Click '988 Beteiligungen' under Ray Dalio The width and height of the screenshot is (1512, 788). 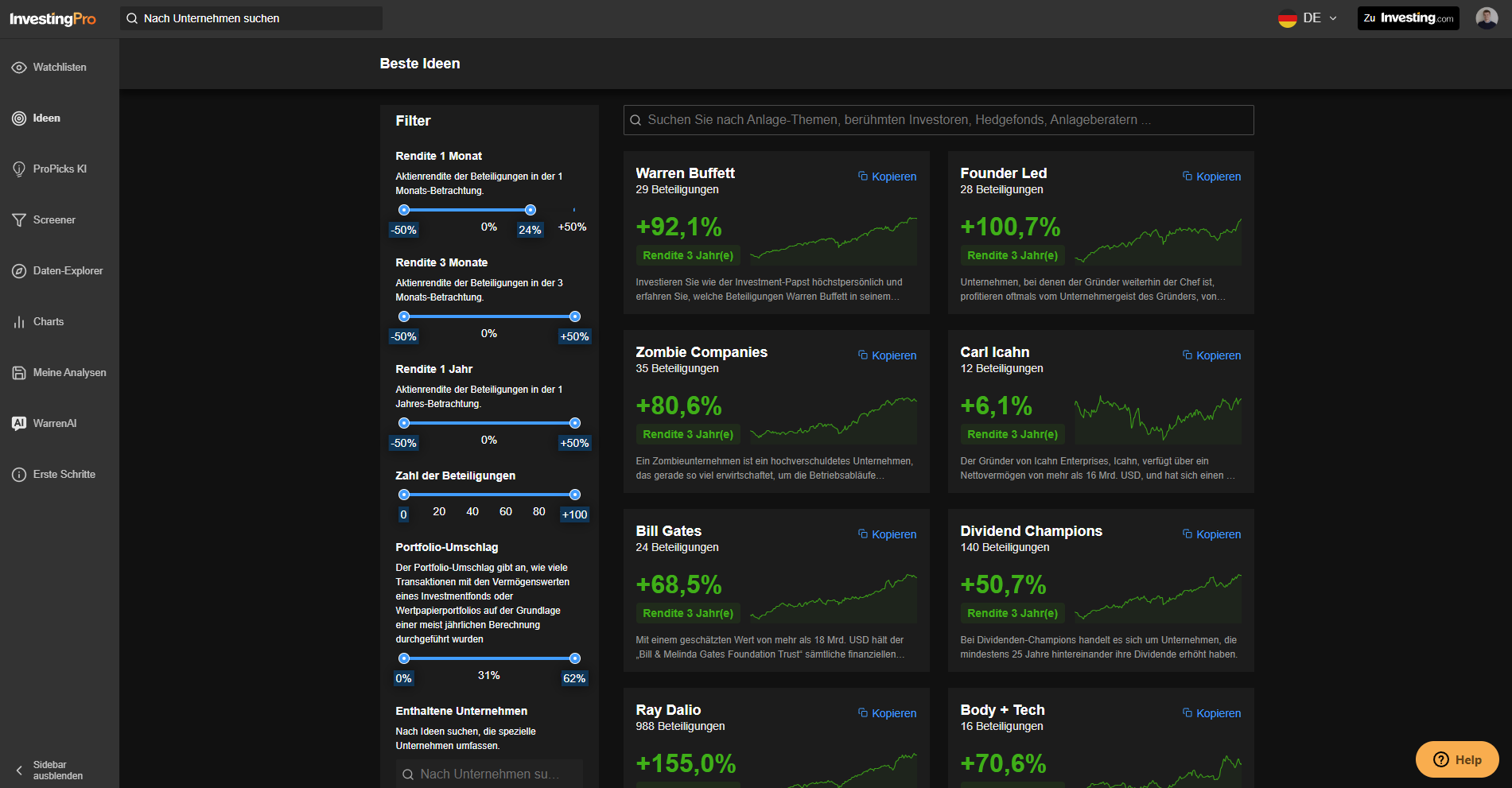(680, 726)
